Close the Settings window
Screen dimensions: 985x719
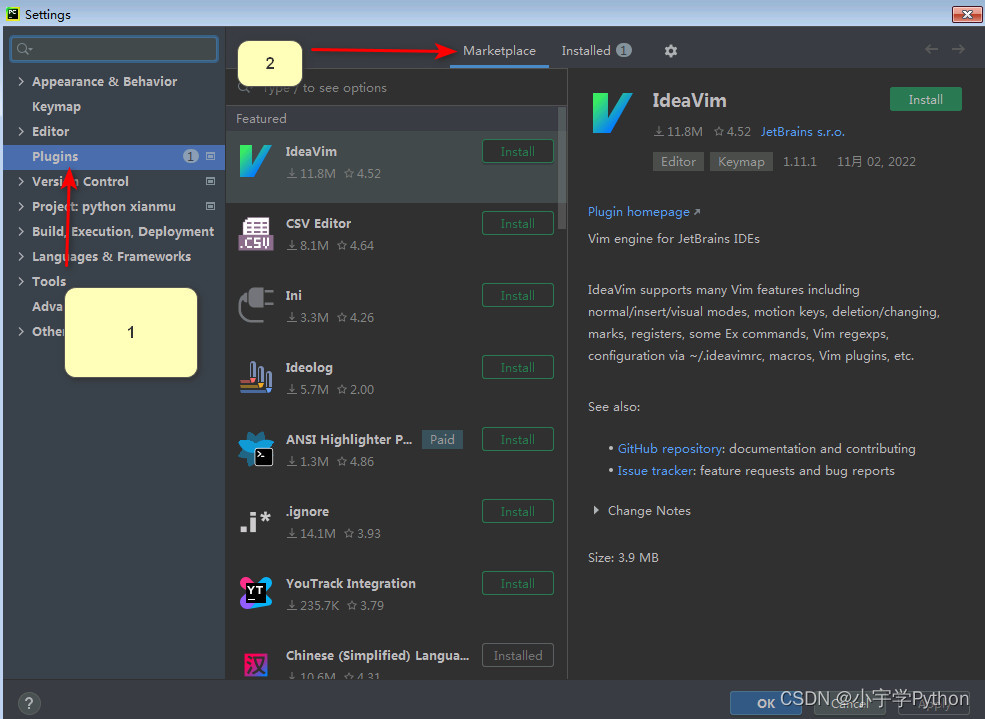coord(967,14)
